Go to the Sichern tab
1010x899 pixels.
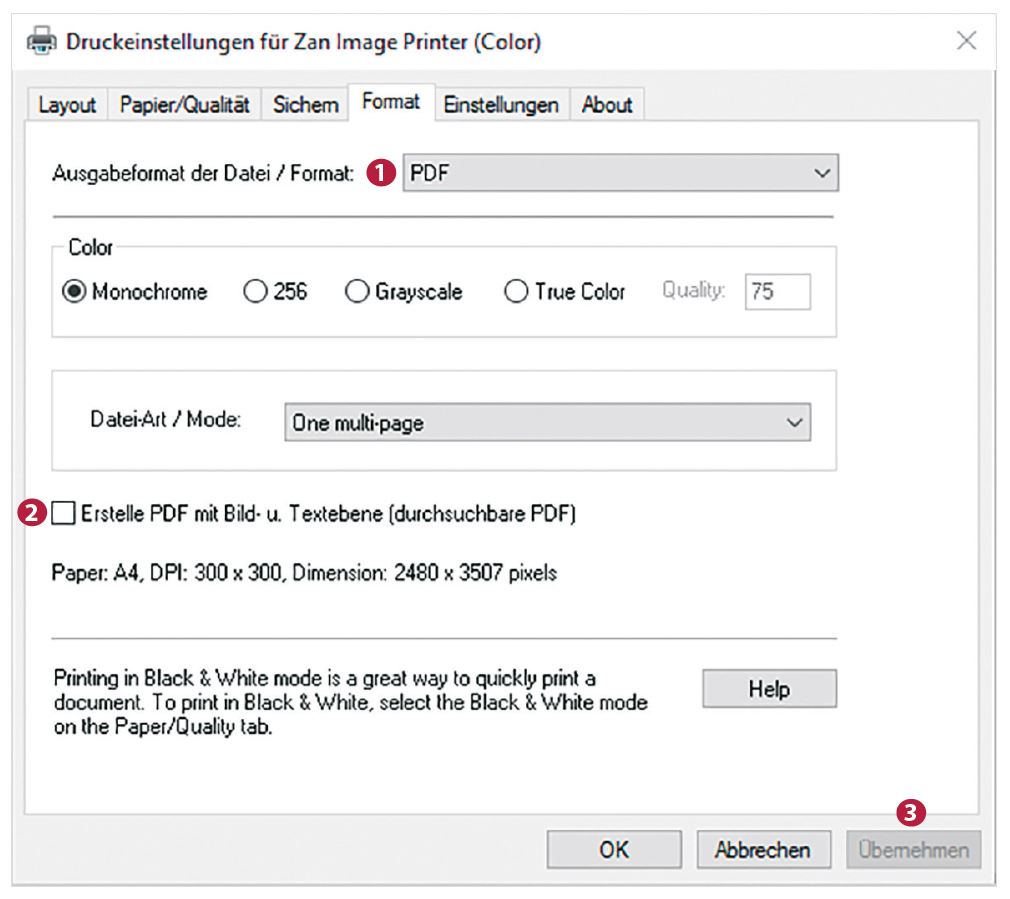(x=305, y=105)
